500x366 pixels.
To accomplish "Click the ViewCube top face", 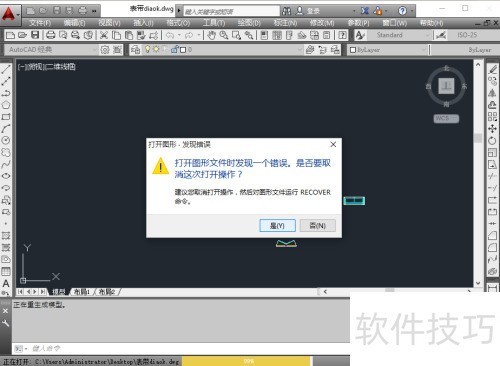I will coord(446,86).
